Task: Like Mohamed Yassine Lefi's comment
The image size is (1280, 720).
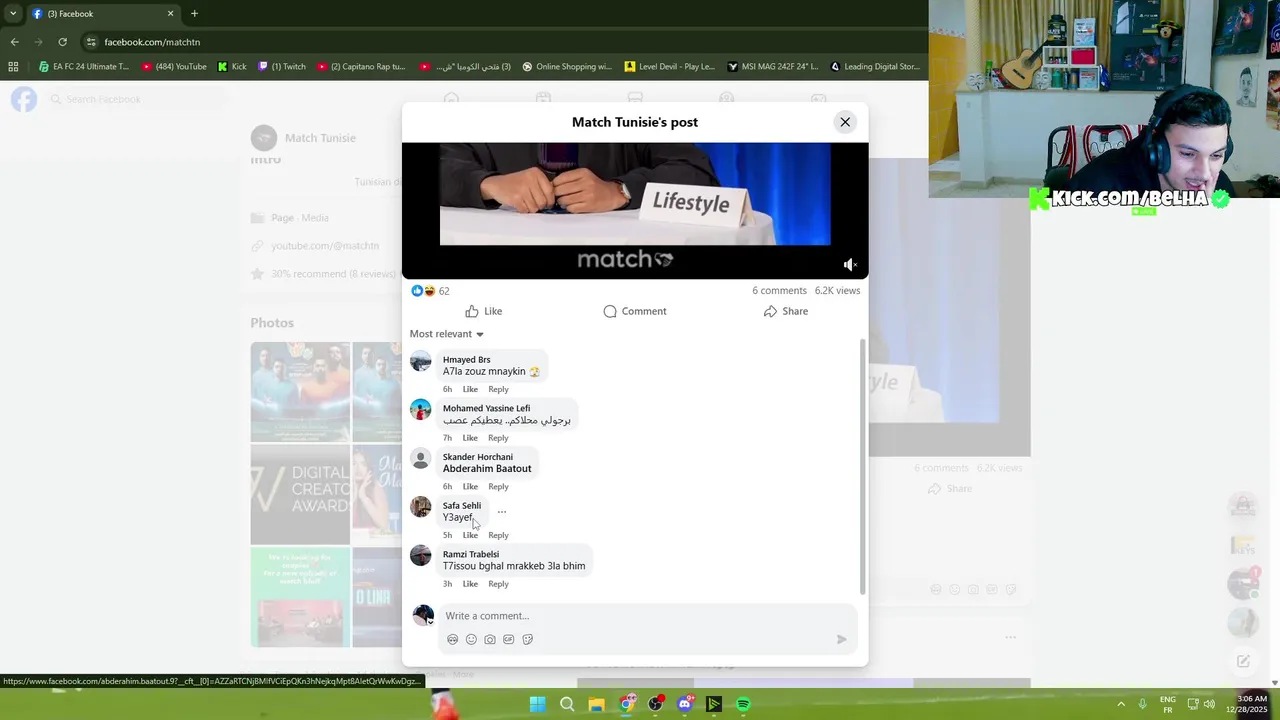Action: [470, 438]
